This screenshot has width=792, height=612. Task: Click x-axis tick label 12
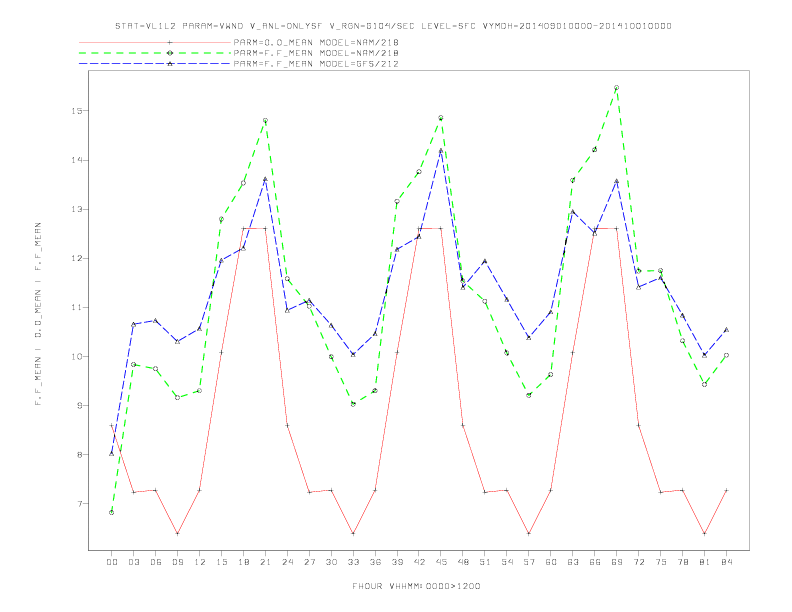point(200,562)
